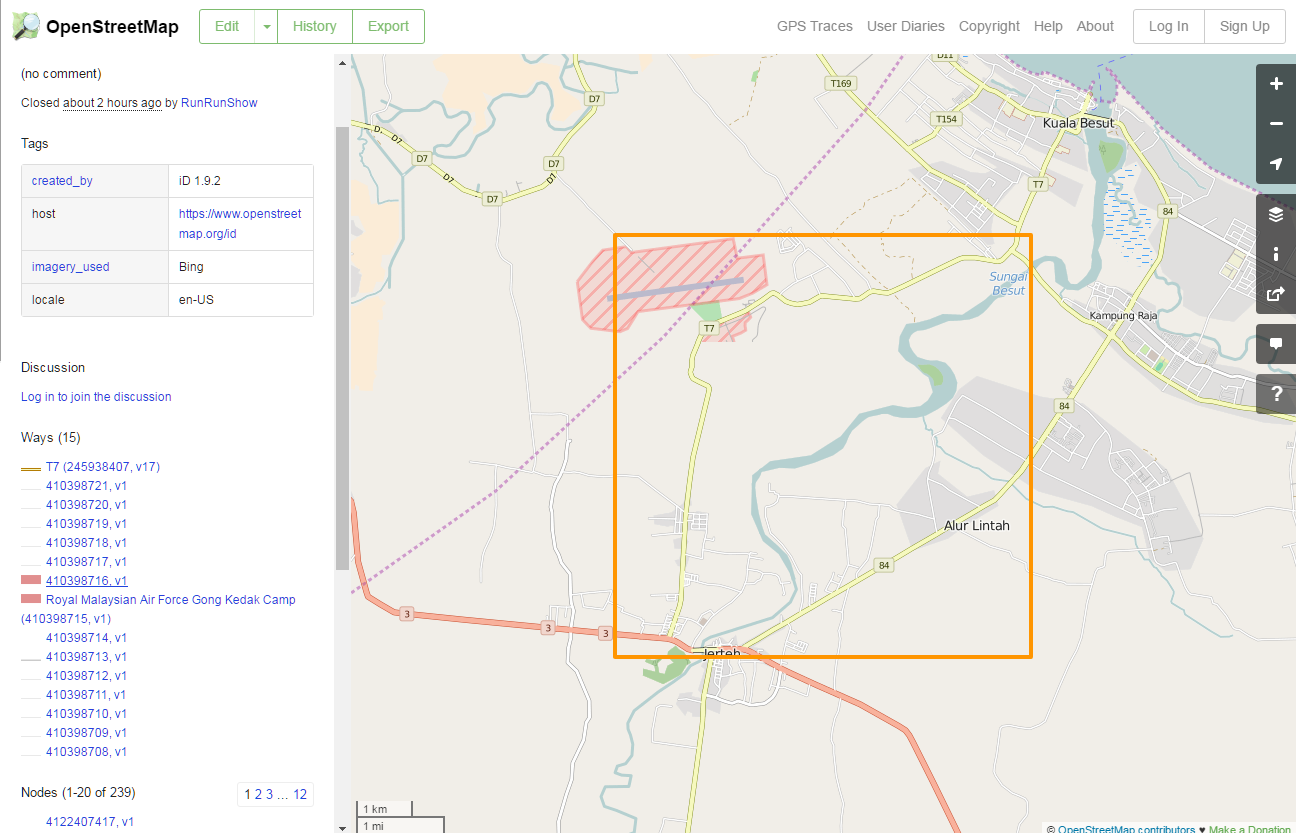Image resolution: width=1296 pixels, height=833 pixels.
Task: Click the T7 road way icon
Action: (31, 467)
